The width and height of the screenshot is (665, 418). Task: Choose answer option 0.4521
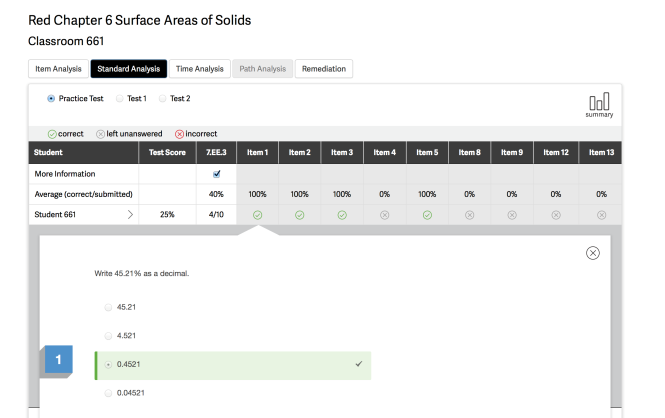(108, 365)
